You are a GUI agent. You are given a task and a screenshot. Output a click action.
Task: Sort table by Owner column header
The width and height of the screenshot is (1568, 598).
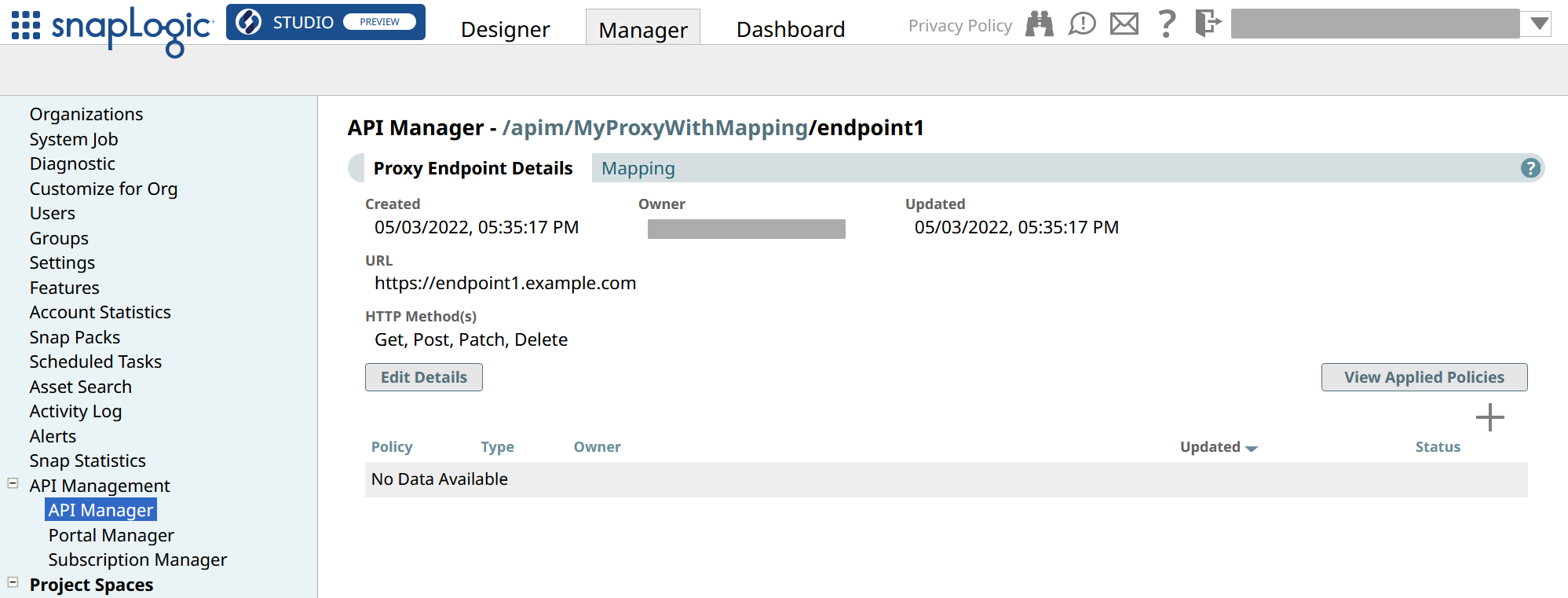(597, 446)
